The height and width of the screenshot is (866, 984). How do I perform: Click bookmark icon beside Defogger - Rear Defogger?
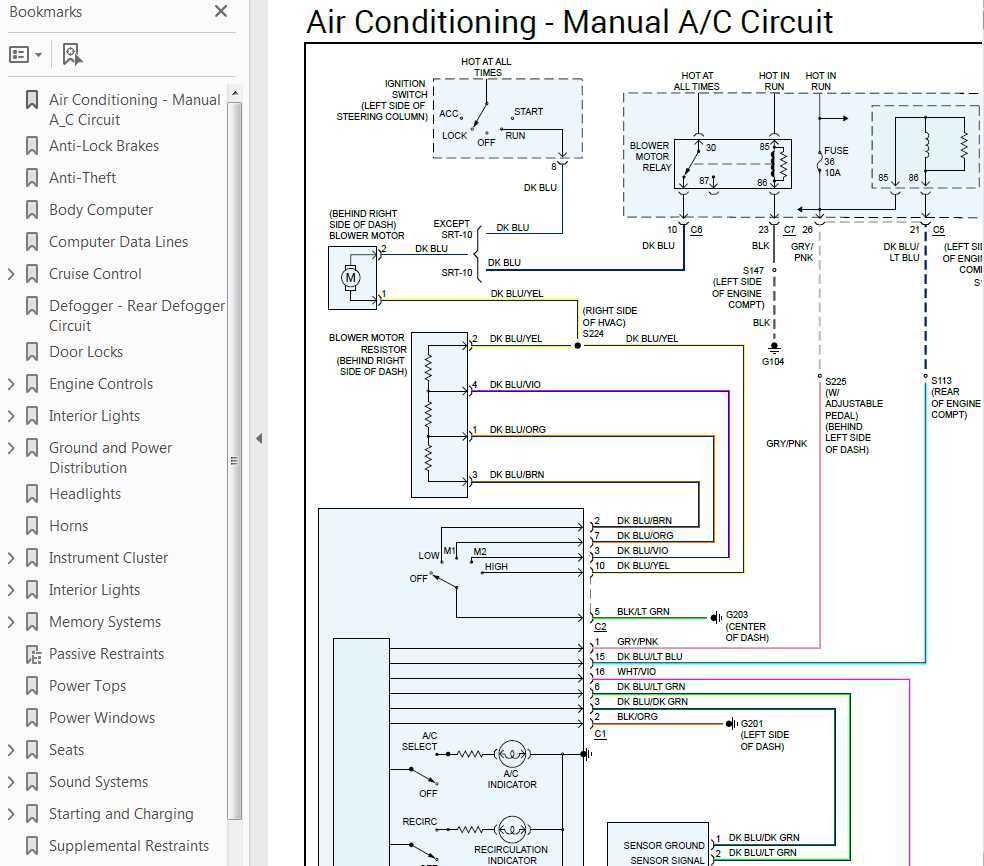(x=31, y=306)
